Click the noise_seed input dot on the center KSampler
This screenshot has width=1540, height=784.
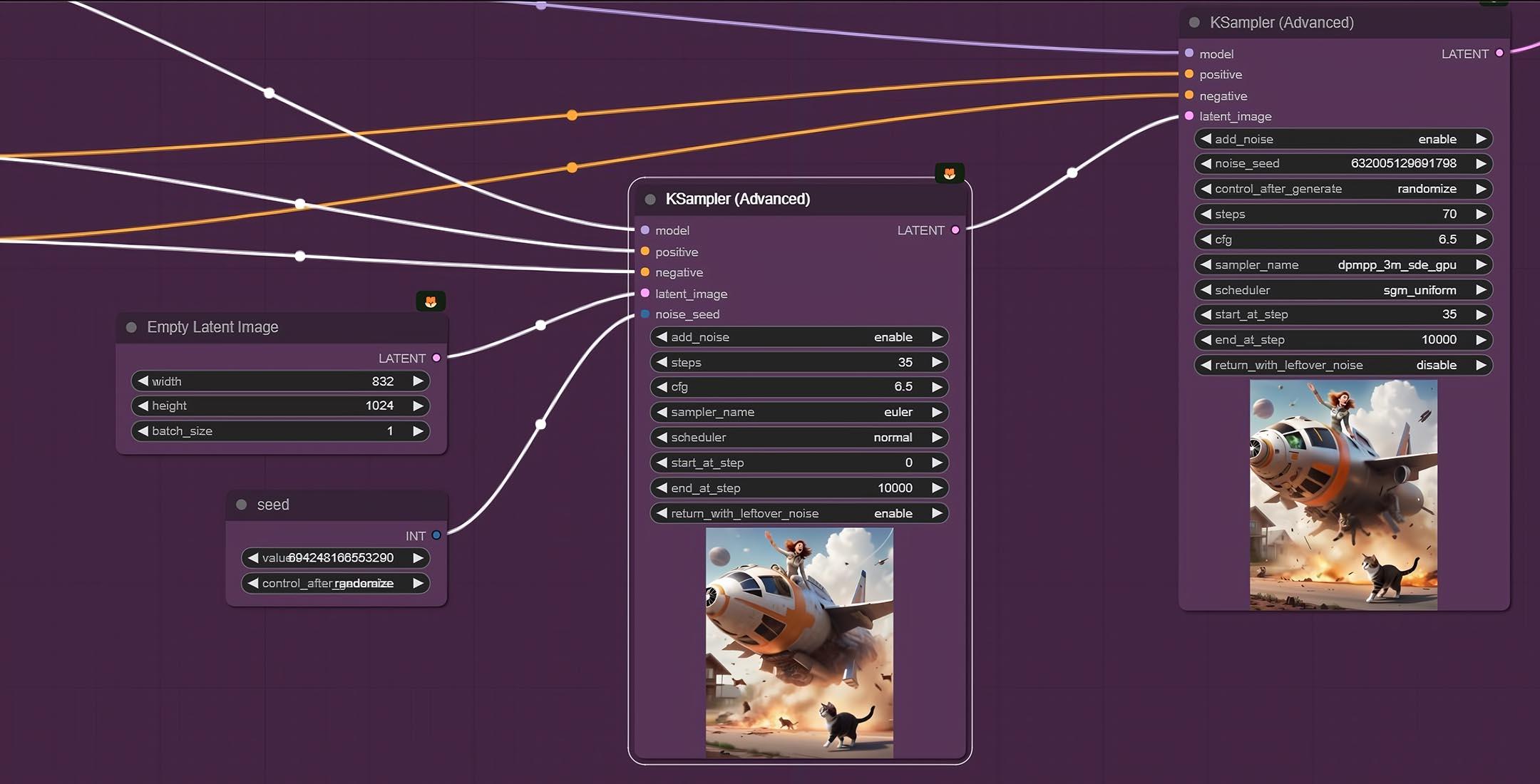(645, 314)
